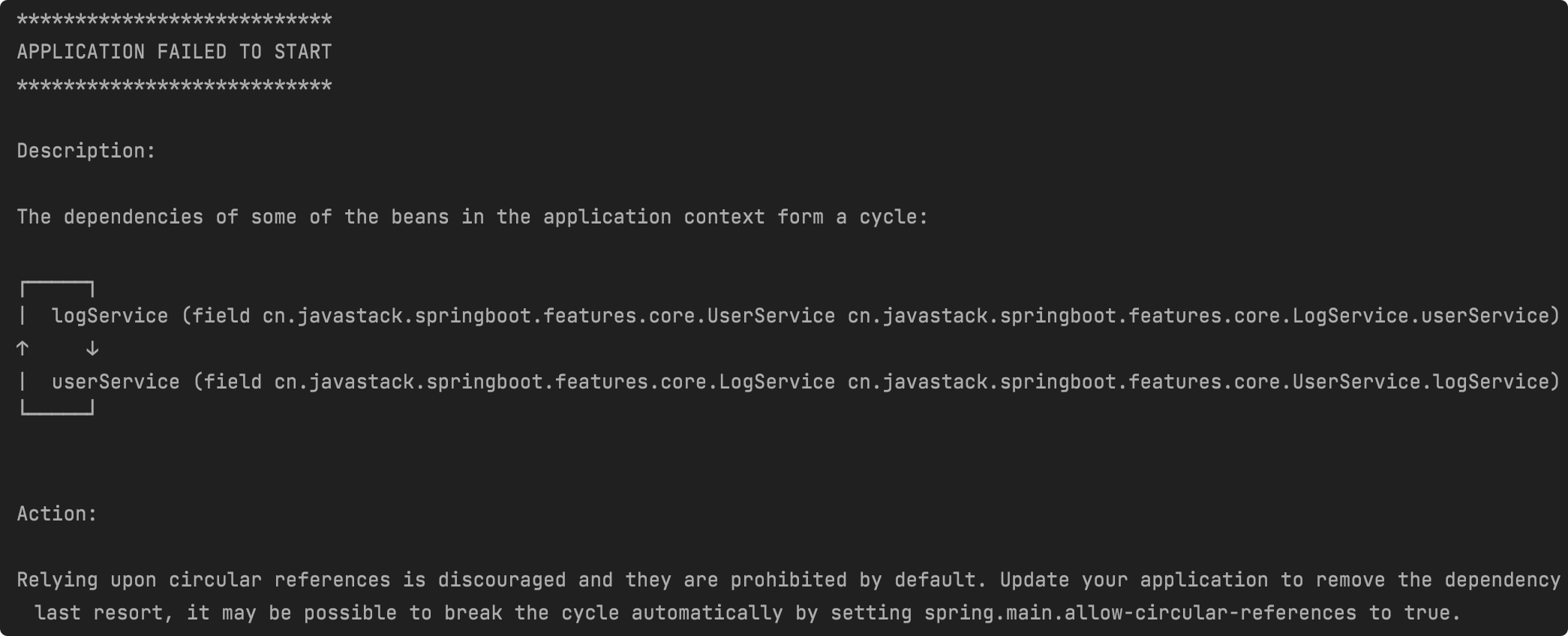Click 'Relying upon circular references' text

[x=203, y=580]
